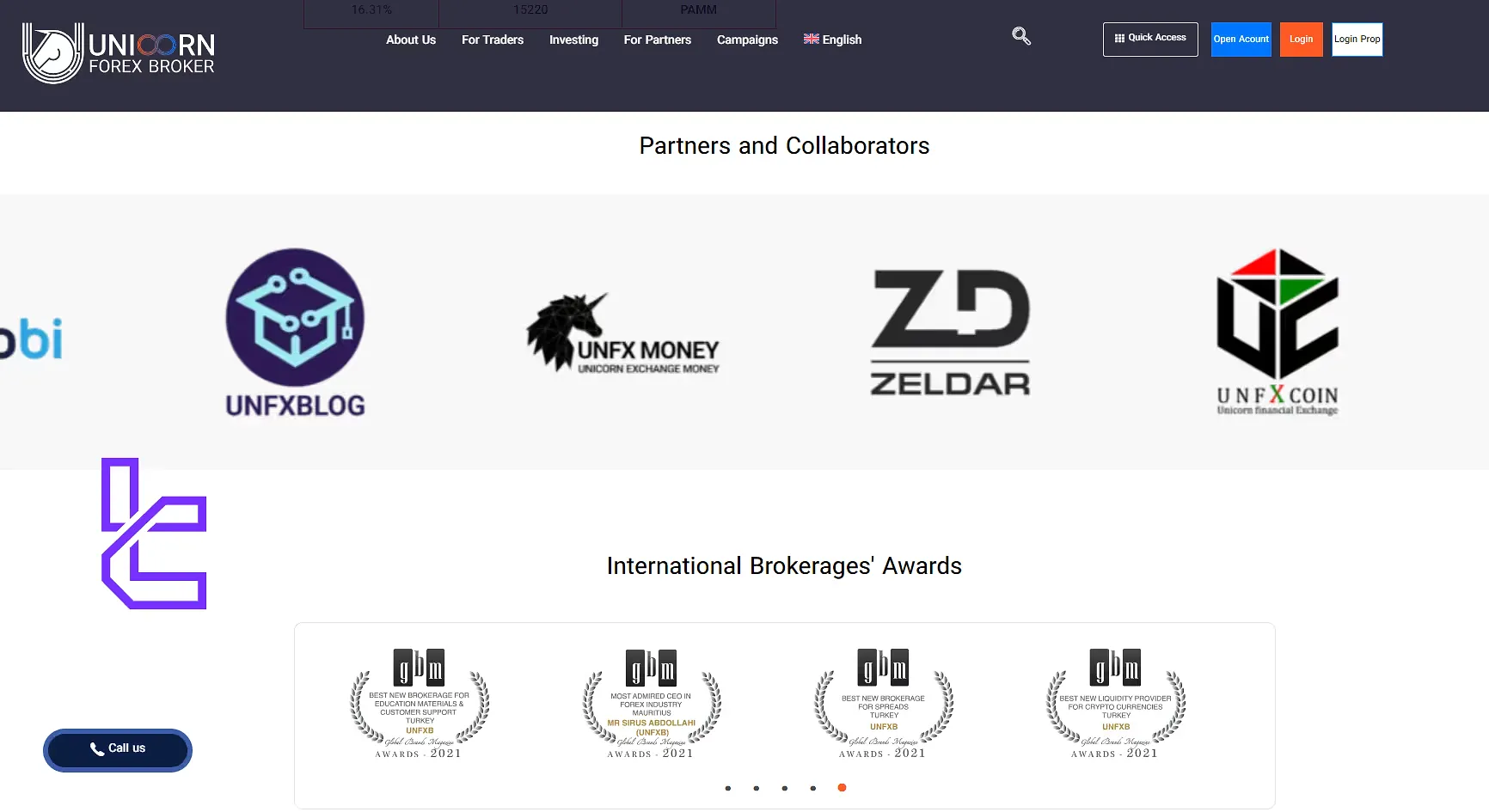The image size is (1489, 812).
Task: Click the UNFX Money unicorn logo
Action: (623, 333)
